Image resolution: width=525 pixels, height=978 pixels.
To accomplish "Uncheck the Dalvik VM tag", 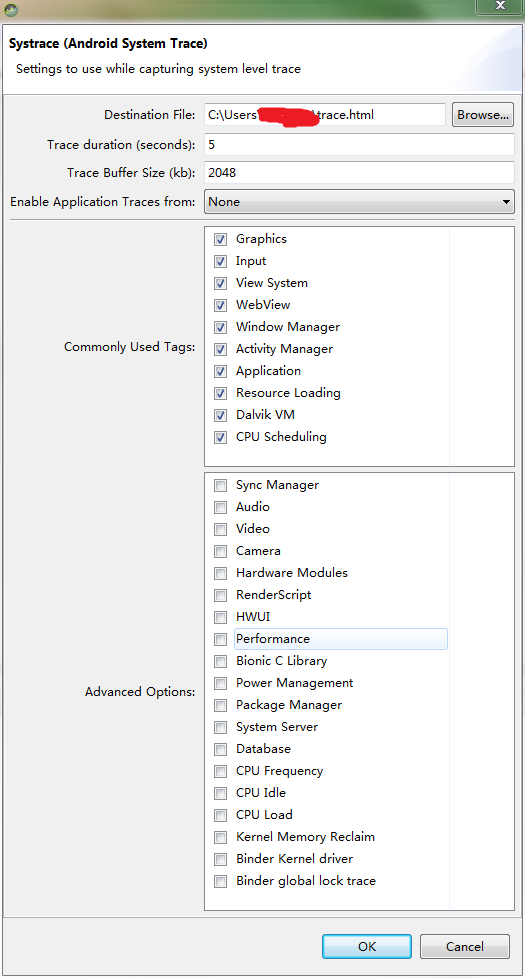I will pos(220,415).
